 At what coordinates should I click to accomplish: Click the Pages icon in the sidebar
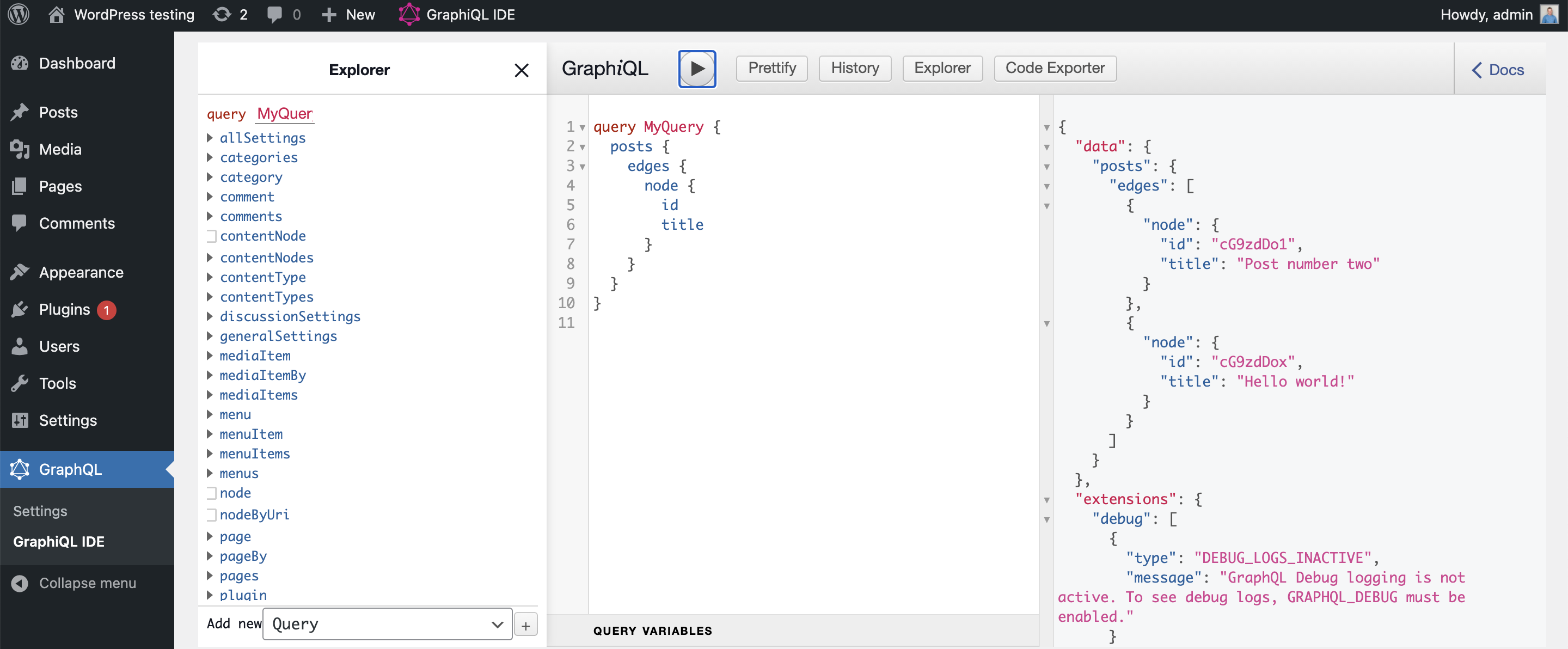pyautogui.click(x=20, y=186)
